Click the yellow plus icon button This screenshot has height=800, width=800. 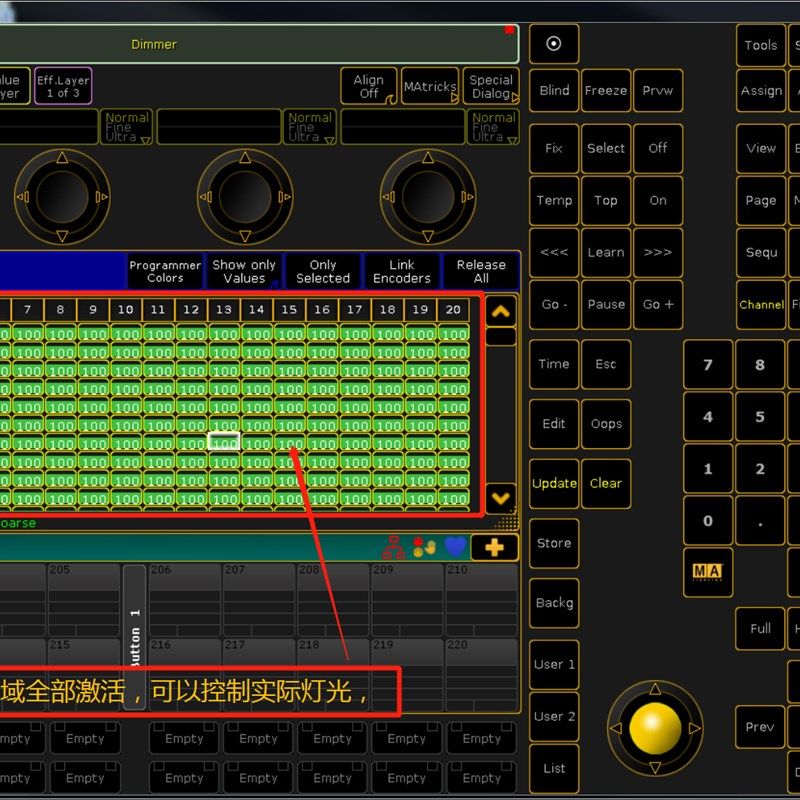click(494, 547)
